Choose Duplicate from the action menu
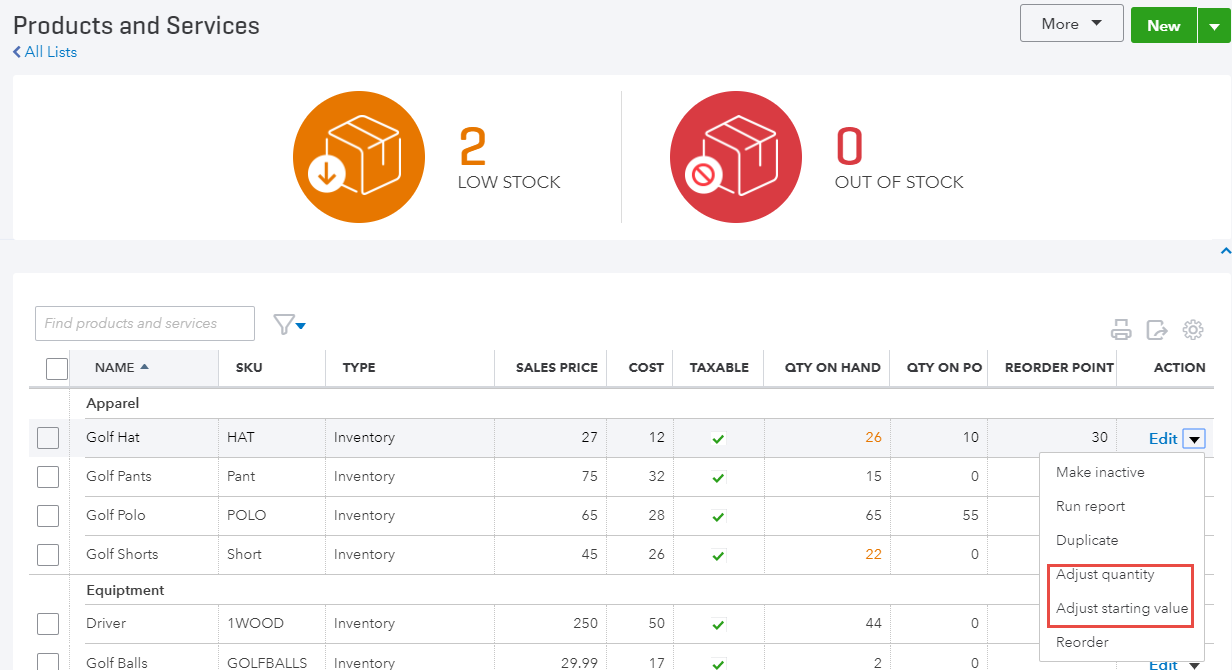The image size is (1232, 670). click(x=1087, y=540)
